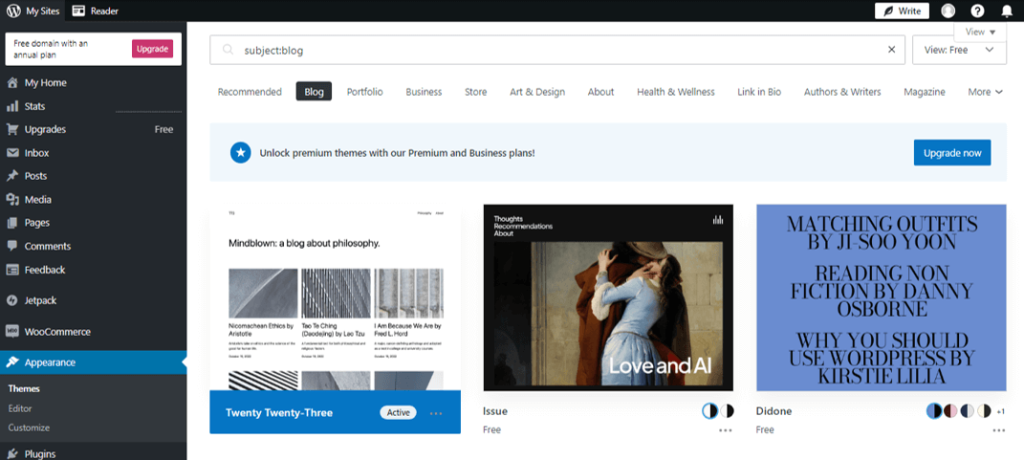
Task: Open the Reader icon in top bar
Action: [x=79, y=10]
